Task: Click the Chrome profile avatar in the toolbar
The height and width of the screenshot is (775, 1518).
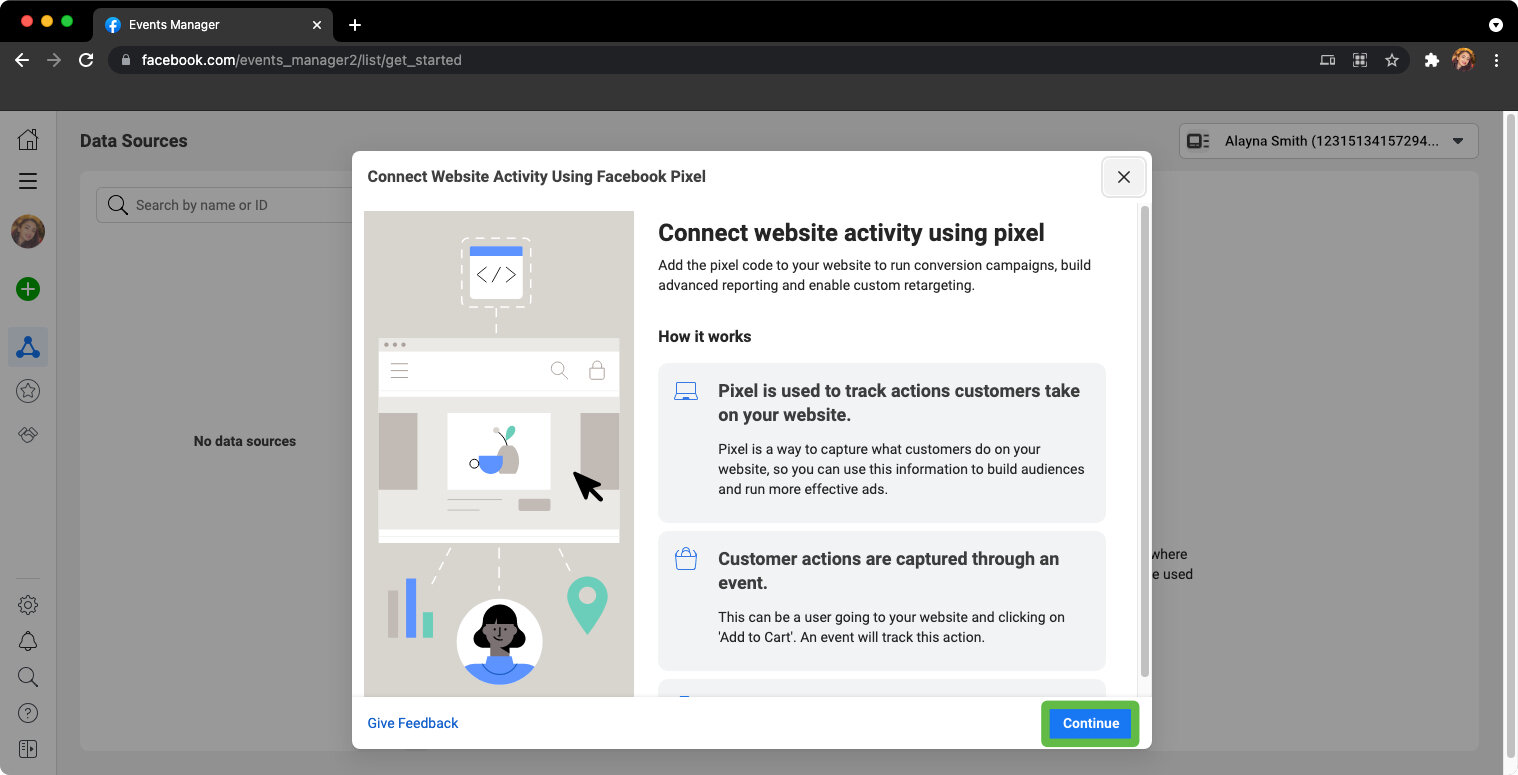Action: coord(1464,60)
